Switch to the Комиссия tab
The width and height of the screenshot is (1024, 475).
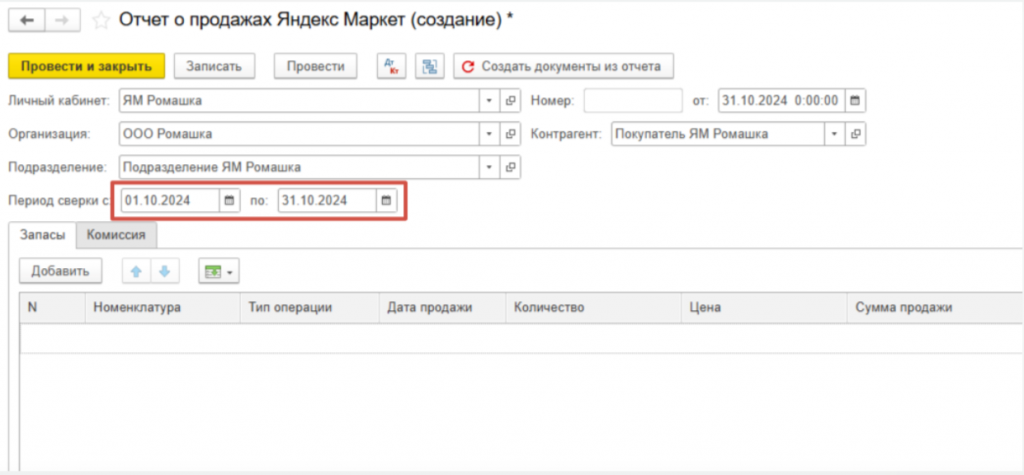click(x=117, y=235)
